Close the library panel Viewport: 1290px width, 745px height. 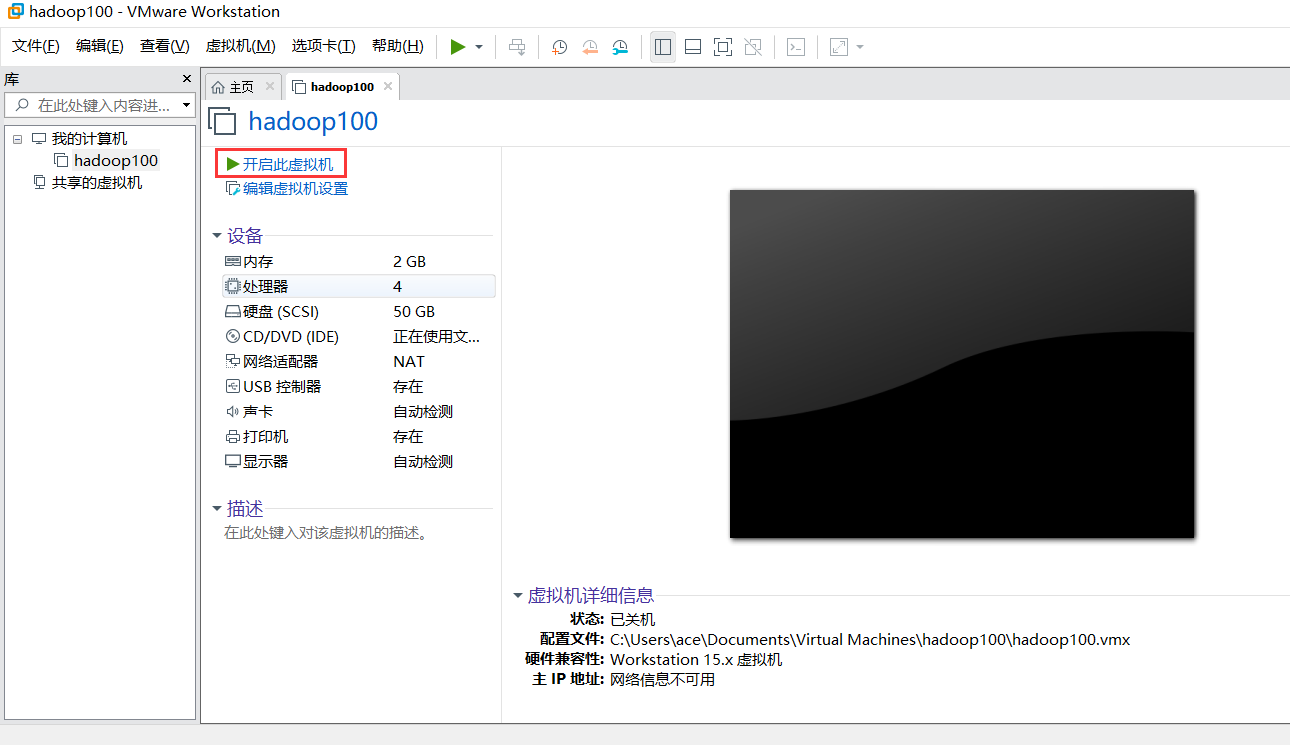click(186, 79)
